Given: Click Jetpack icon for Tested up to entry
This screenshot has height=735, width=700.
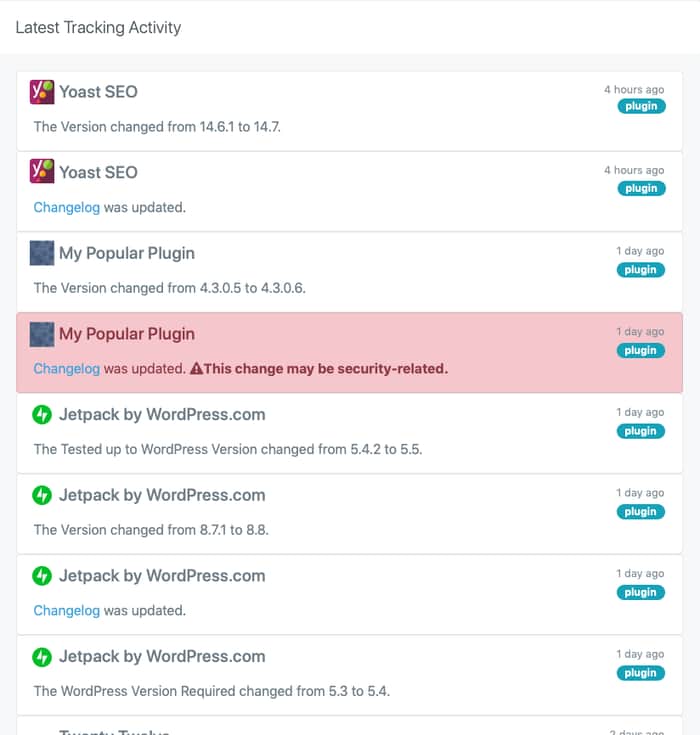Looking at the screenshot, I should point(42,415).
